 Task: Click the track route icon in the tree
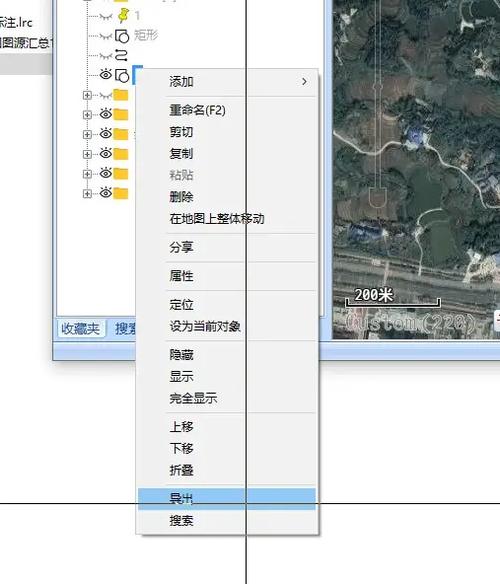(x=121, y=55)
